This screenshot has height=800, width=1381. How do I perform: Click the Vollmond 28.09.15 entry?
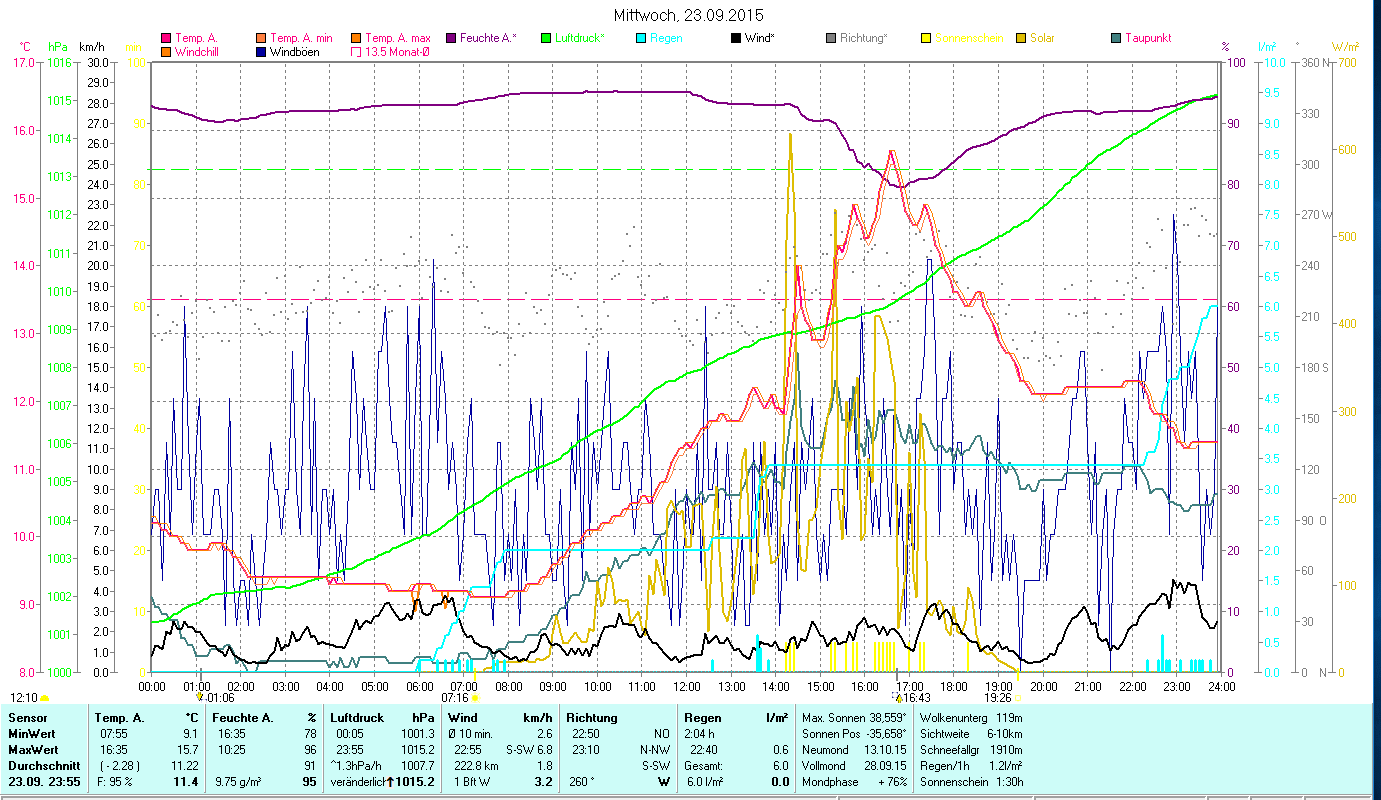pos(855,766)
